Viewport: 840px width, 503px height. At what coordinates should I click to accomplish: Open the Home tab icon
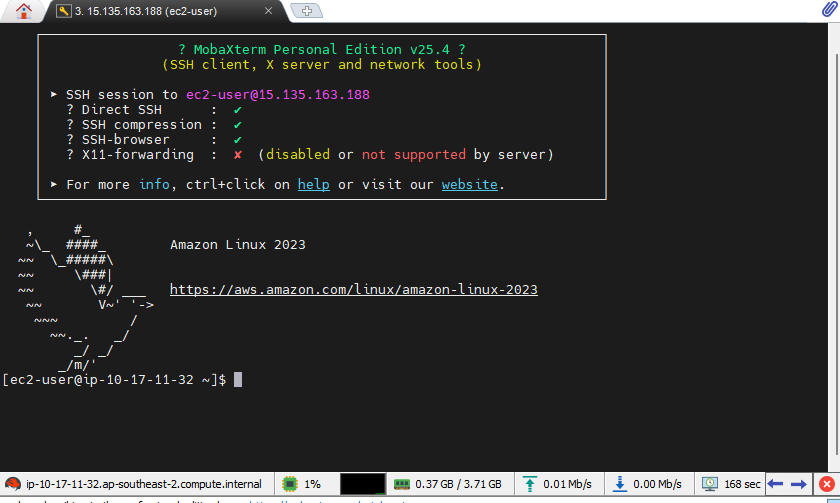24,11
